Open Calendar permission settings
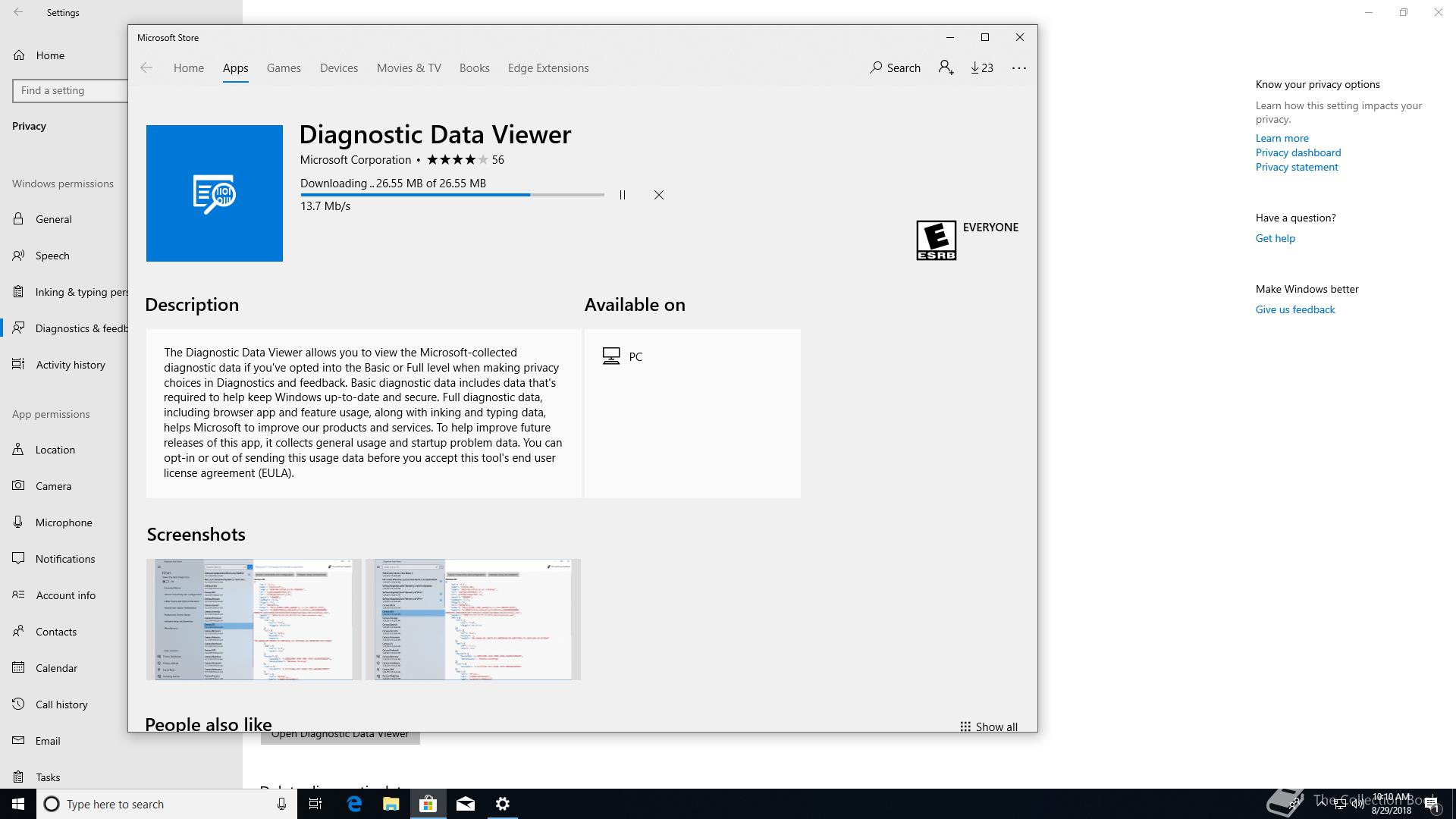Viewport: 1456px width, 819px height. coord(64,668)
